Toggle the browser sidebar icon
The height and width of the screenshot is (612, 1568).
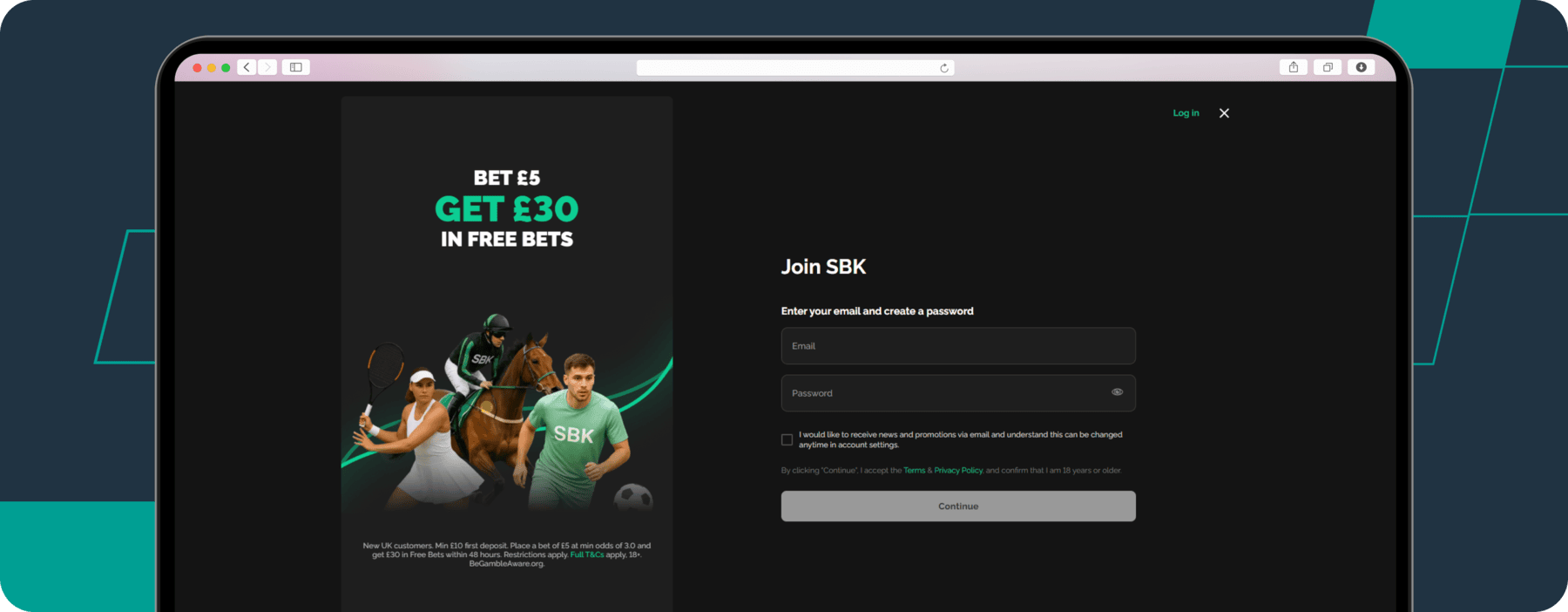[x=296, y=67]
